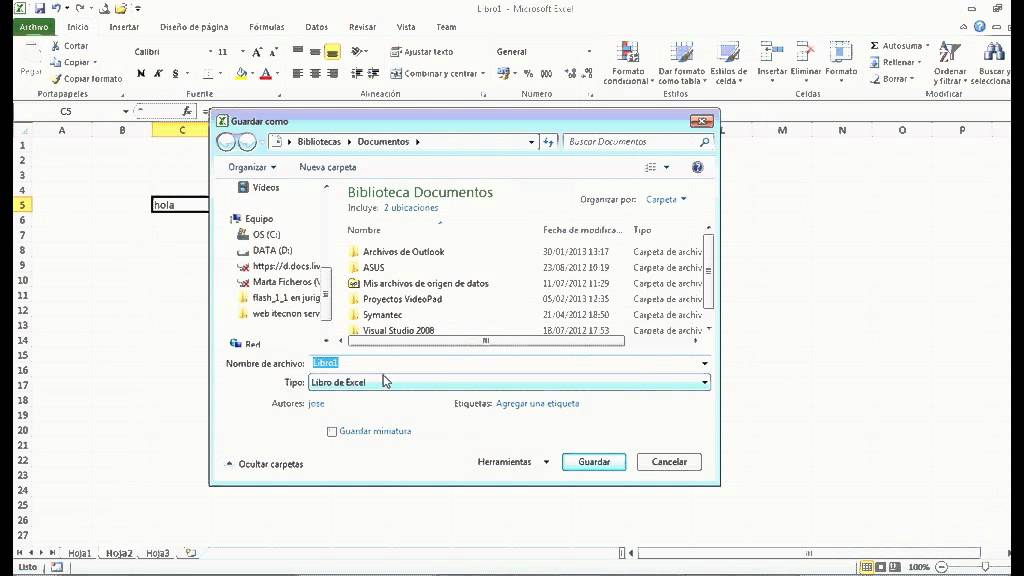Open the Tipo file type dropdown
Image resolution: width=1024 pixels, height=576 pixels.
tap(509, 383)
